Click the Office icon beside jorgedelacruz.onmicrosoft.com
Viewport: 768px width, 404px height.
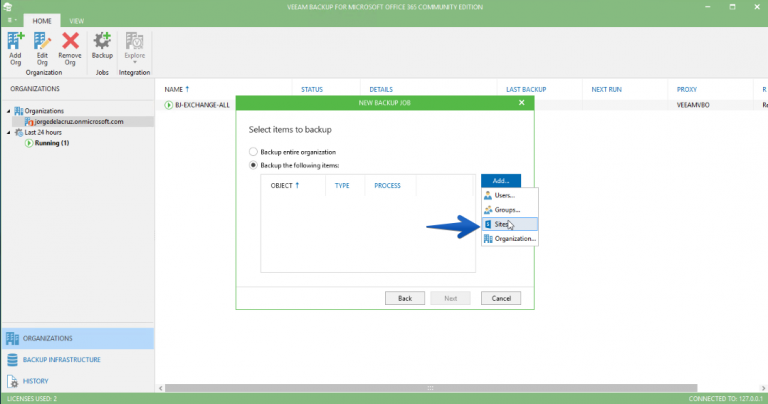point(29,121)
